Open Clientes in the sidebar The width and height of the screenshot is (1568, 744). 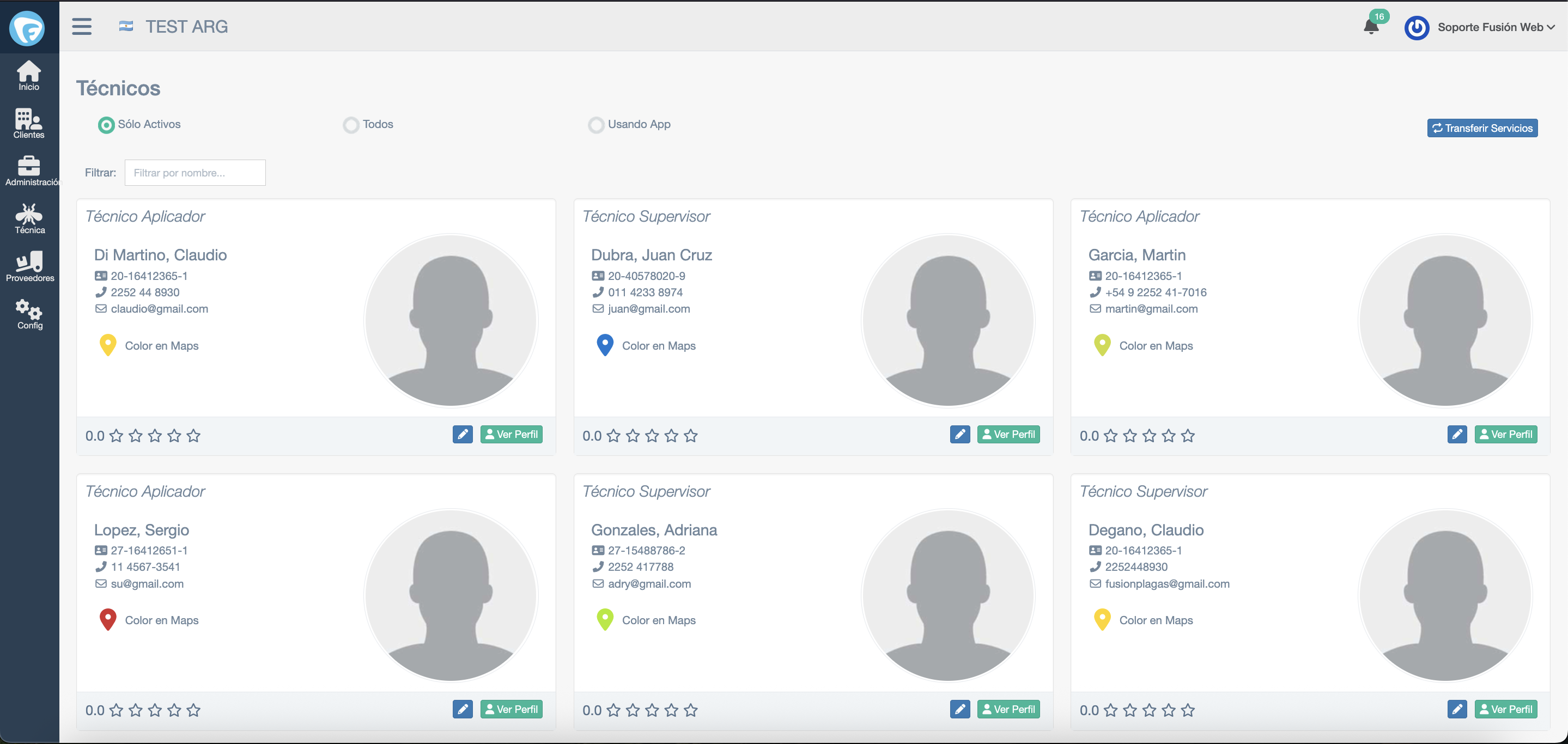point(29,123)
